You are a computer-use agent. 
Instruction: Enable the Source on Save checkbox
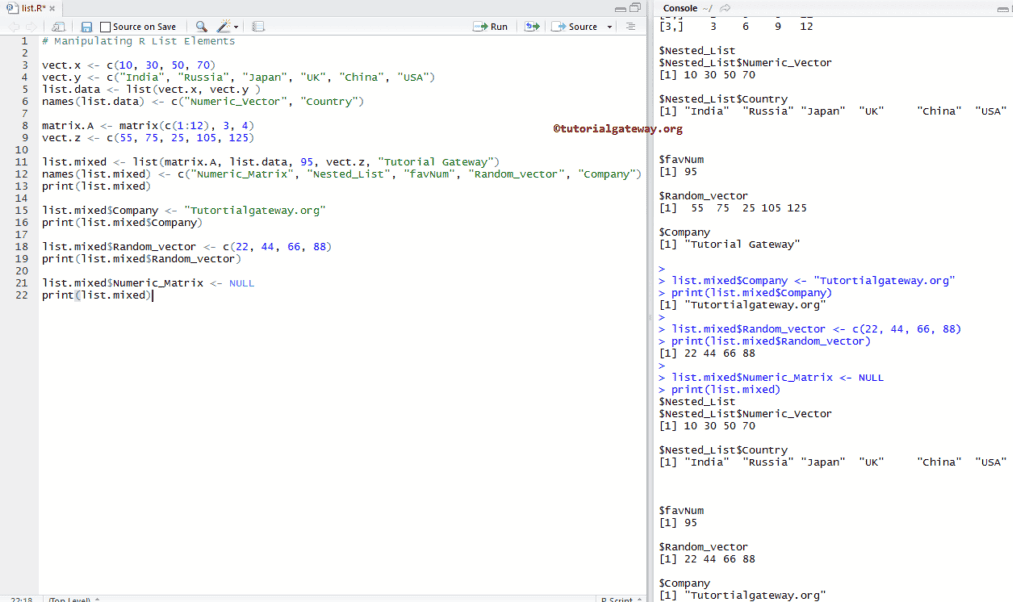[x=106, y=27]
